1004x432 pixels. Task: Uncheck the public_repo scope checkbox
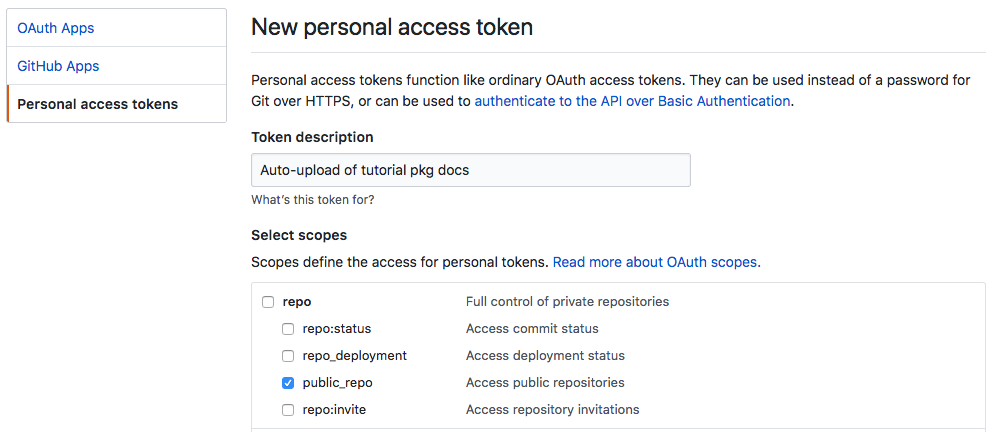(x=288, y=383)
